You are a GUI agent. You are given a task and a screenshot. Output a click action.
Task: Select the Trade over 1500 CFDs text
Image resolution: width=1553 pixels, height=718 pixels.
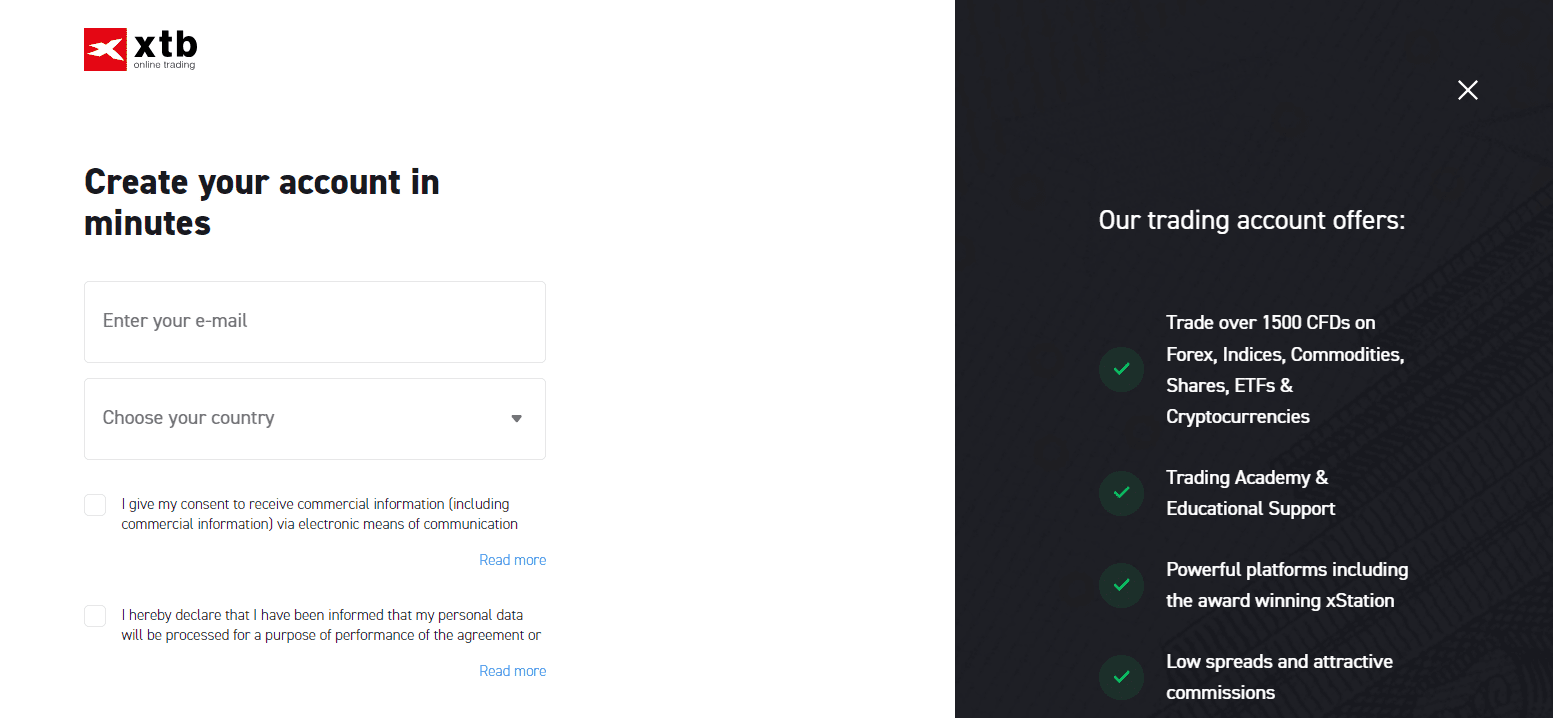click(1285, 369)
